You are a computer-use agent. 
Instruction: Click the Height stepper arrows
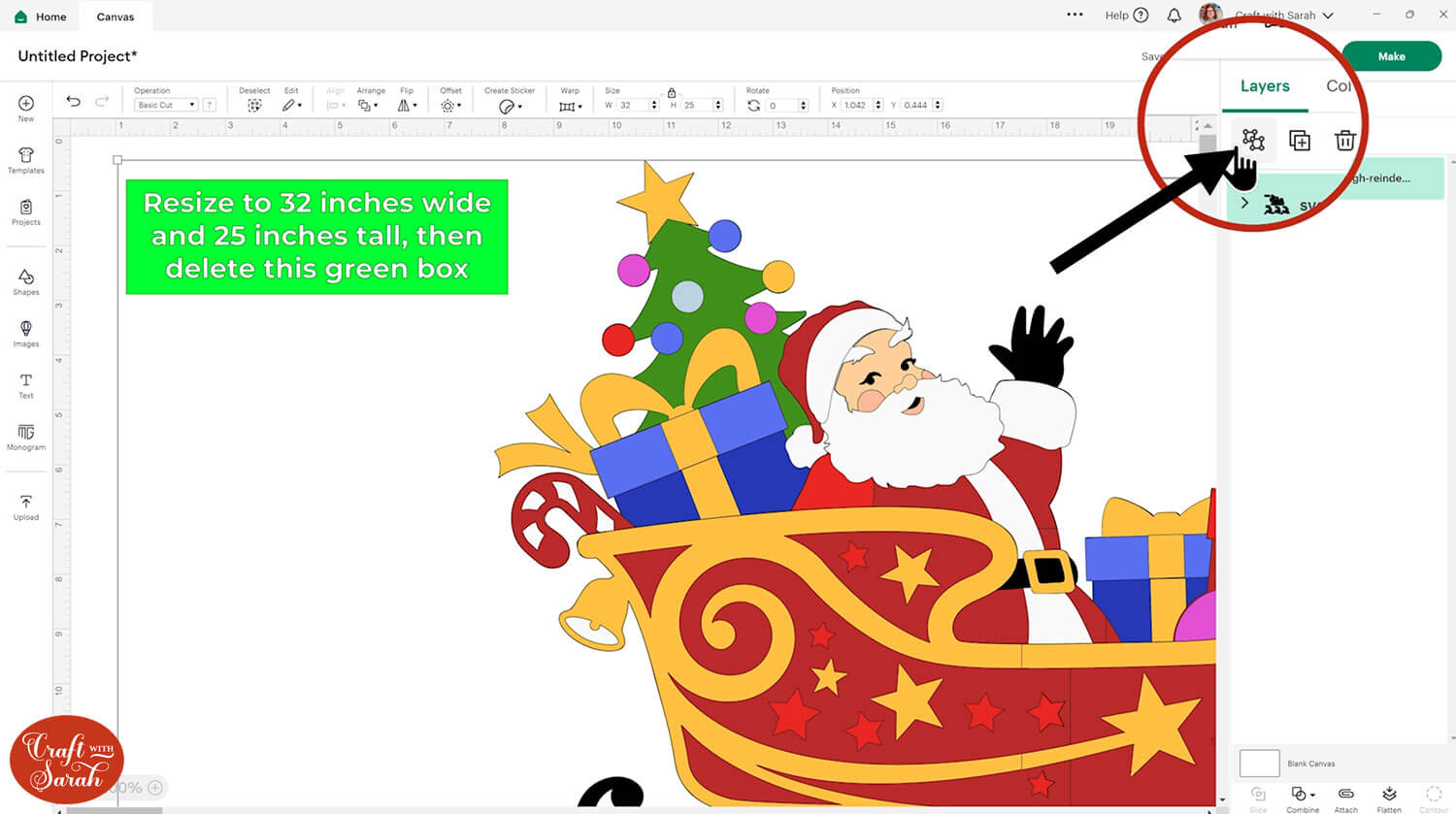718,105
